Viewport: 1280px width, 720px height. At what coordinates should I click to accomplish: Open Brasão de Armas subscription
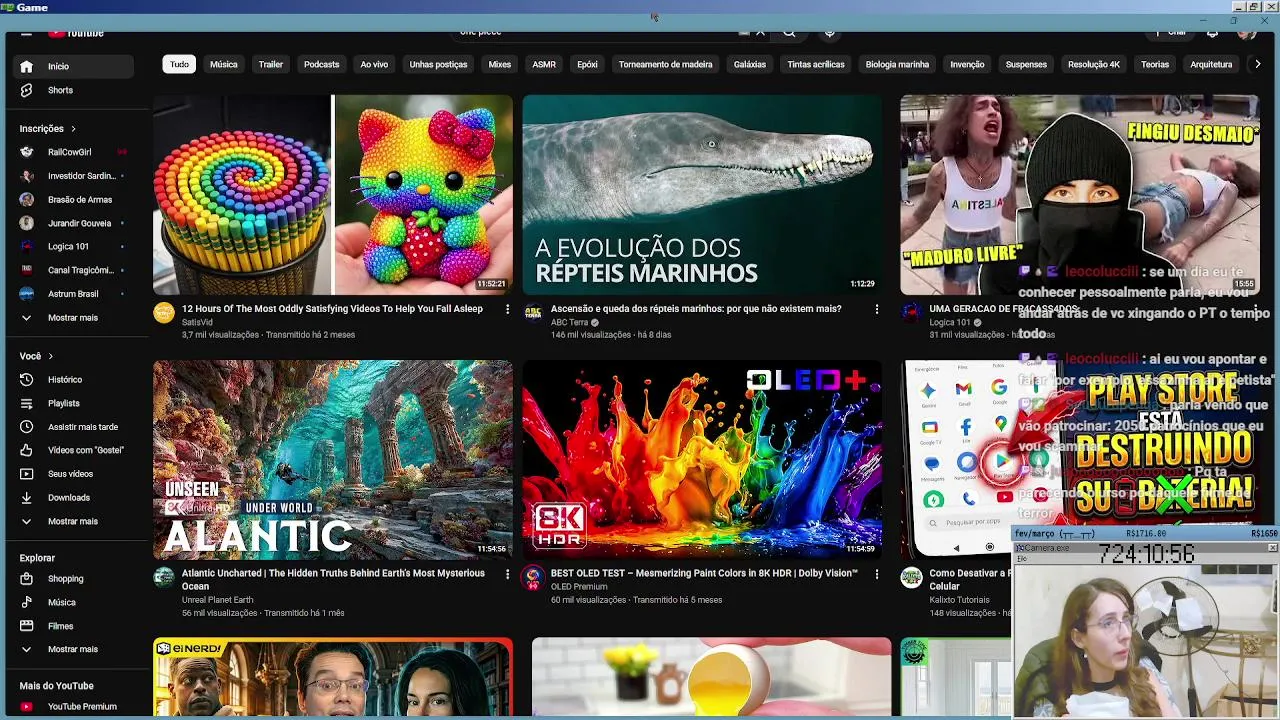[72, 199]
